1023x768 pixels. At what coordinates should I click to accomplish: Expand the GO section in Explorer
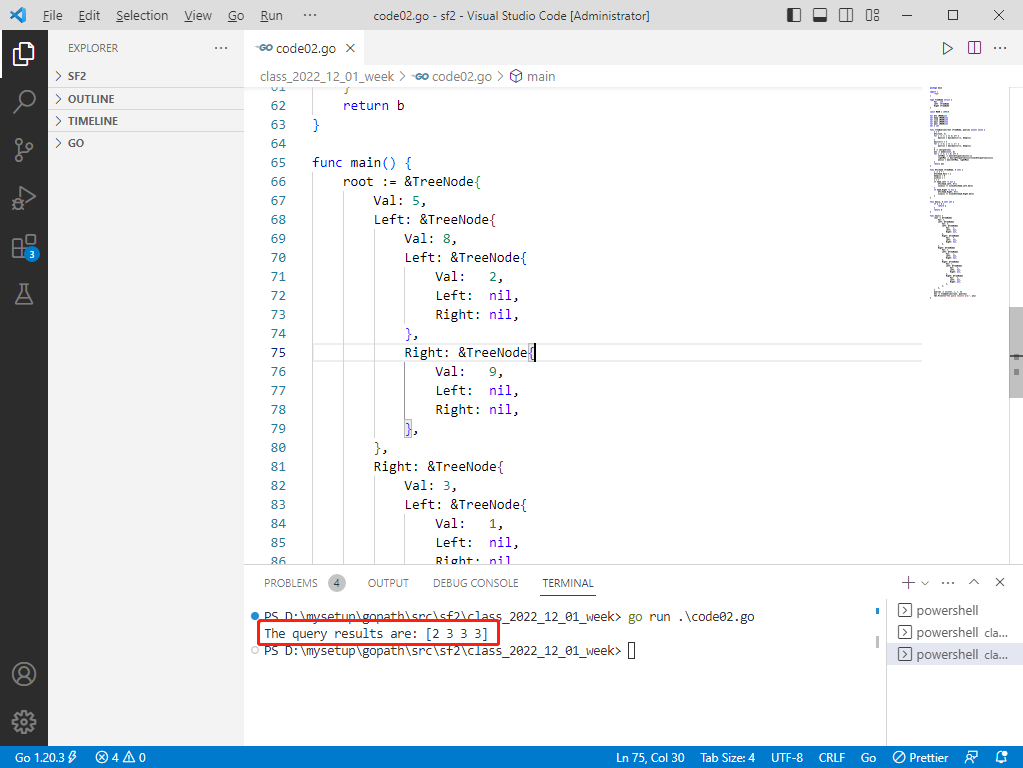pyautogui.click(x=146, y=143)
